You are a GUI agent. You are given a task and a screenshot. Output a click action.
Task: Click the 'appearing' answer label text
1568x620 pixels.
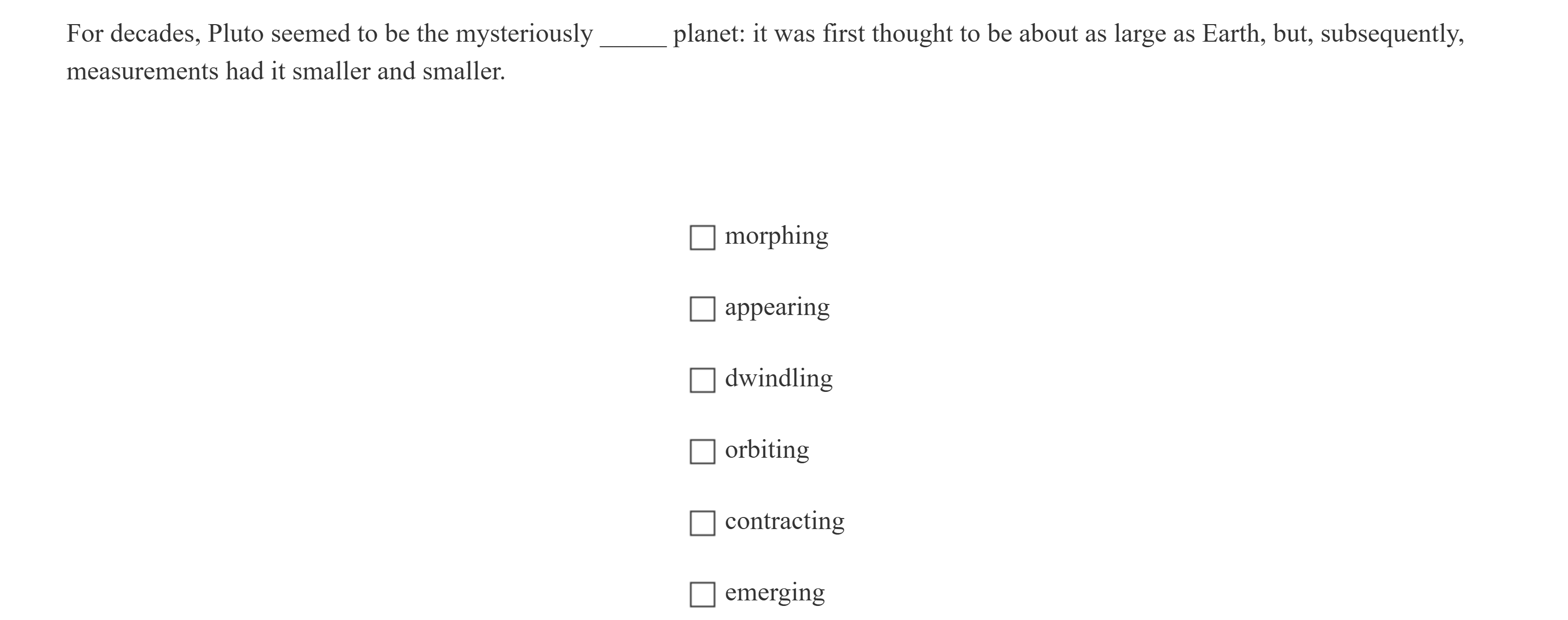point(777,307)
